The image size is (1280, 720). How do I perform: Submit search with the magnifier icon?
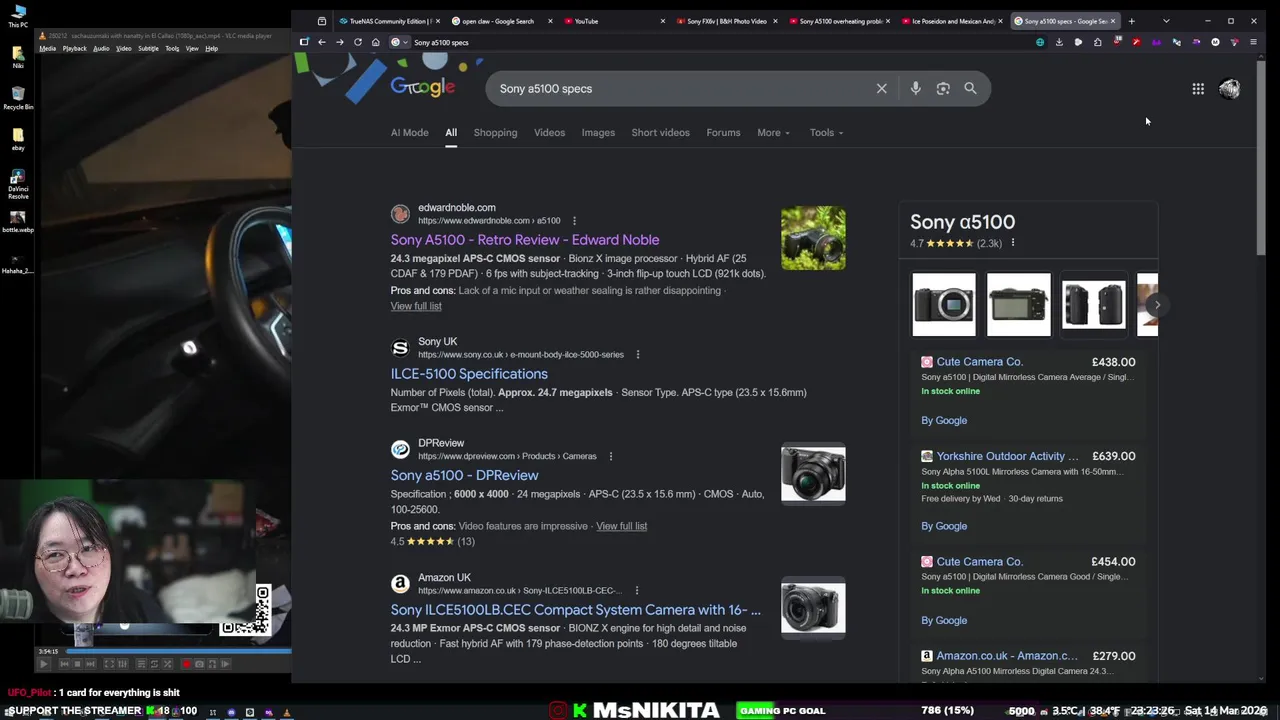coord(970,89)
